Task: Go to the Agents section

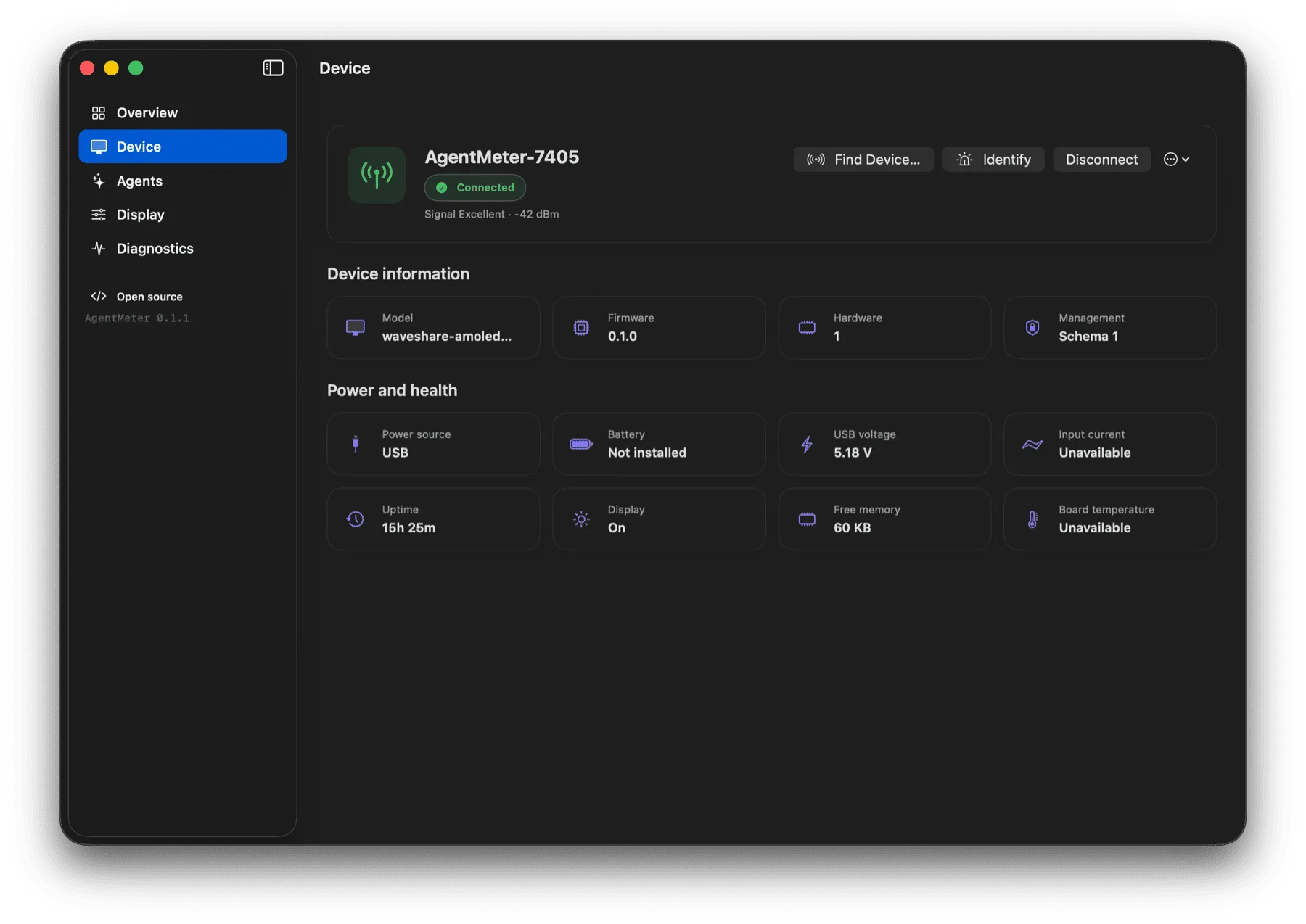Action: [183, 181]
